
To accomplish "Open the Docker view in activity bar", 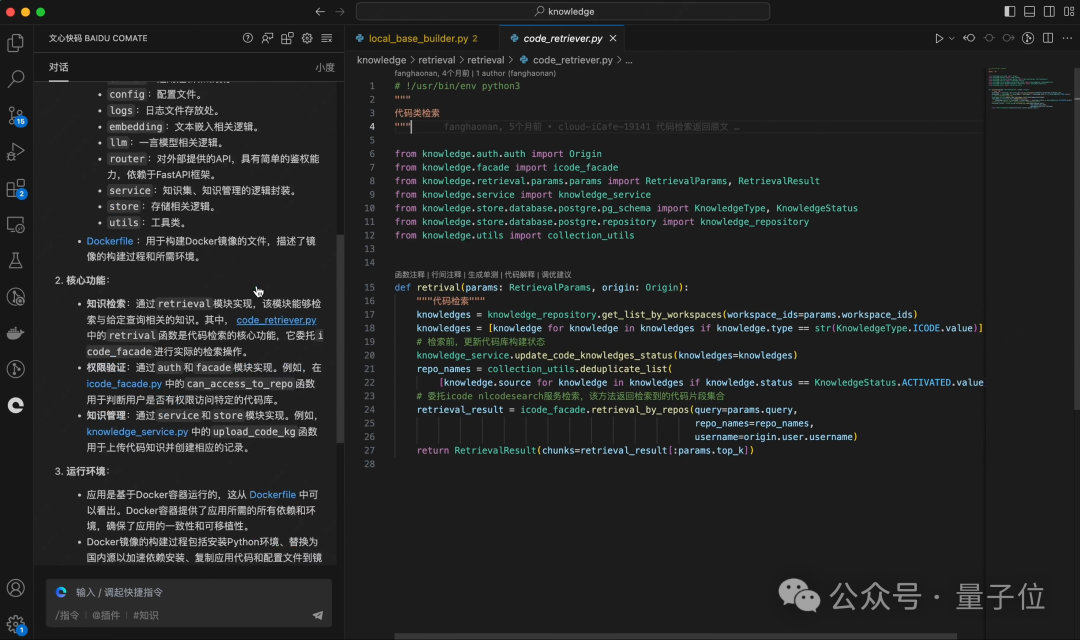I will tap(16, 333).
